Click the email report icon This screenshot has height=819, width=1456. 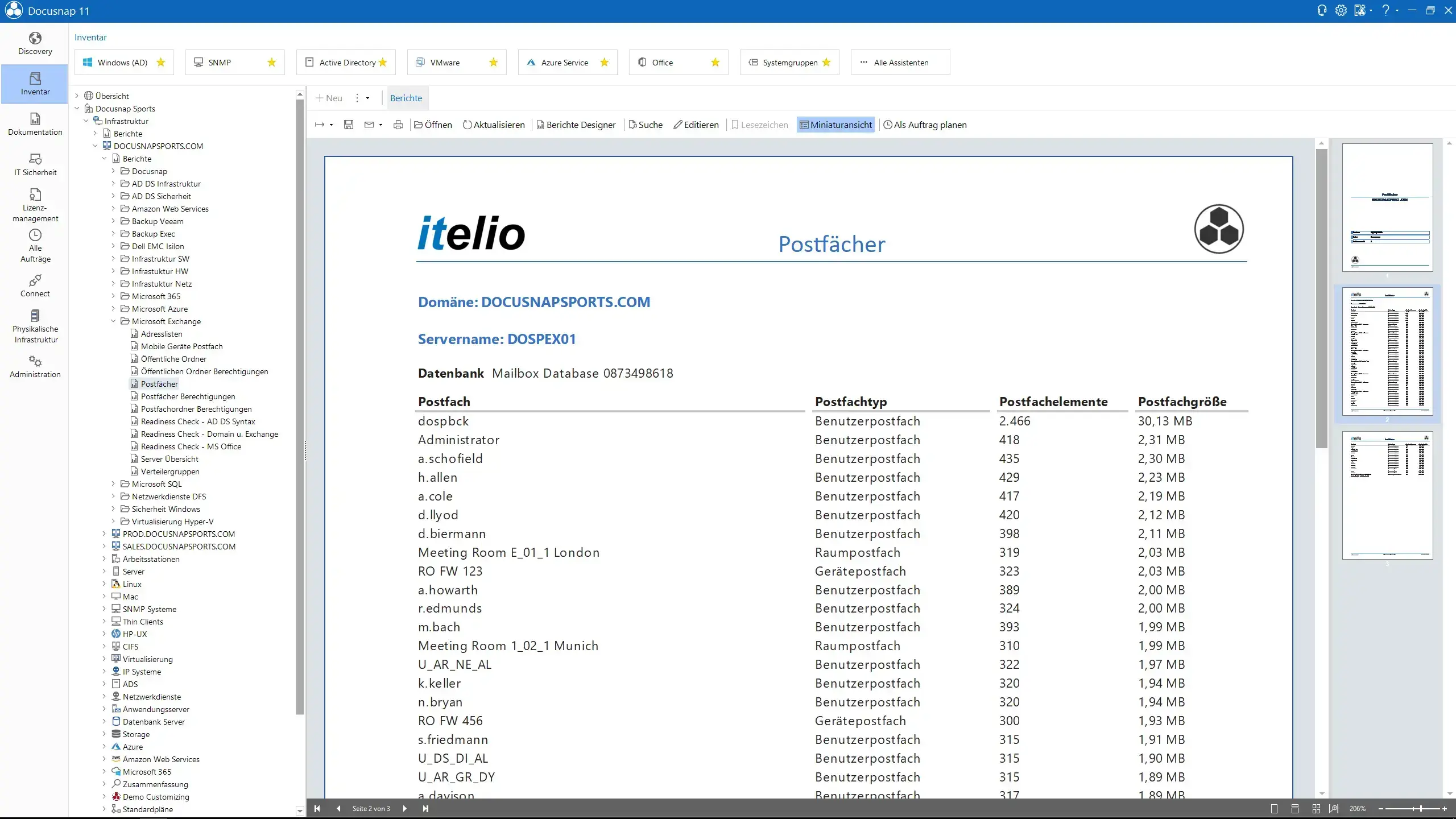[x=369, y=125]
